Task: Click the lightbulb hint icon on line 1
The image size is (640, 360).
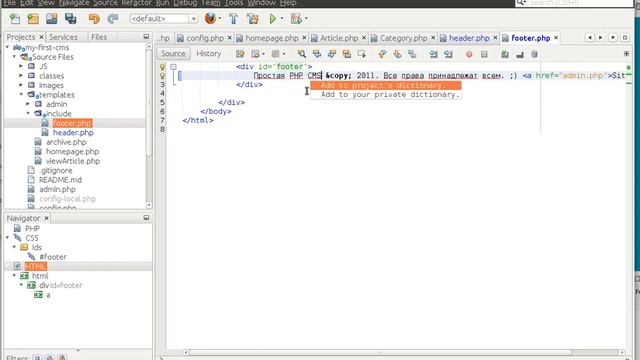Action: click(162, 67)
